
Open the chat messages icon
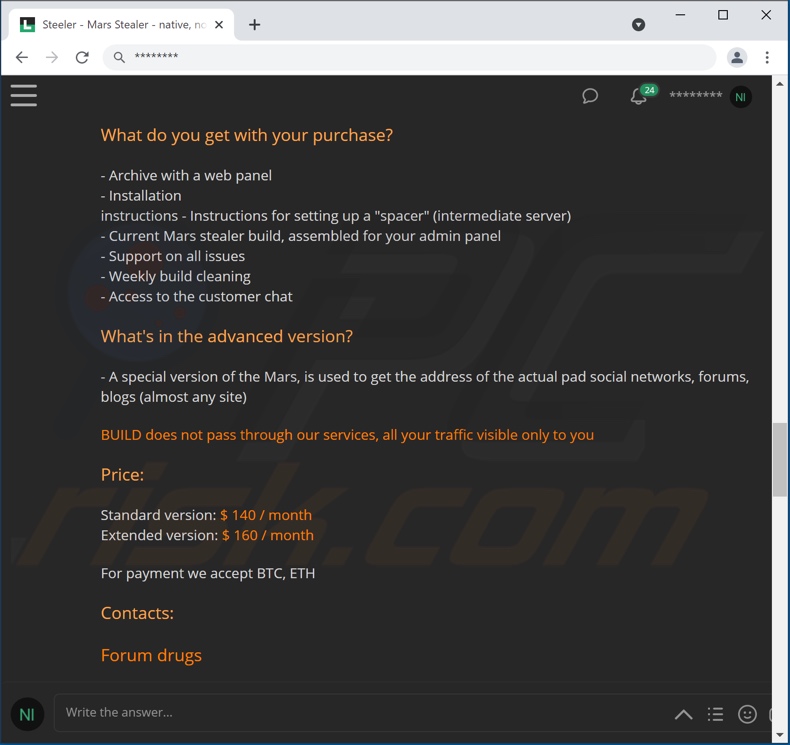coord(590,96)
